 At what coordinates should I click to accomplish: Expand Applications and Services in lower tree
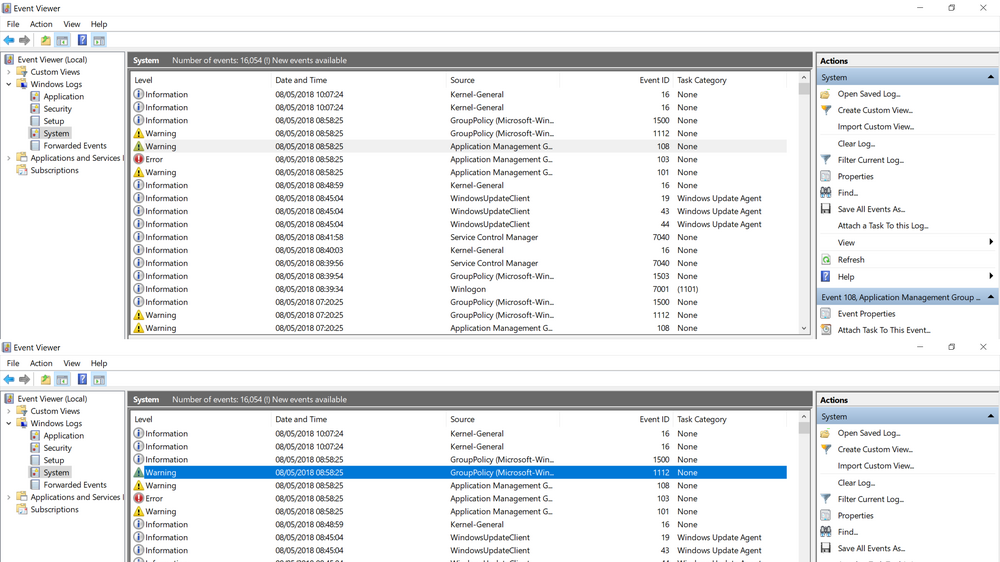tap(9, 498)
